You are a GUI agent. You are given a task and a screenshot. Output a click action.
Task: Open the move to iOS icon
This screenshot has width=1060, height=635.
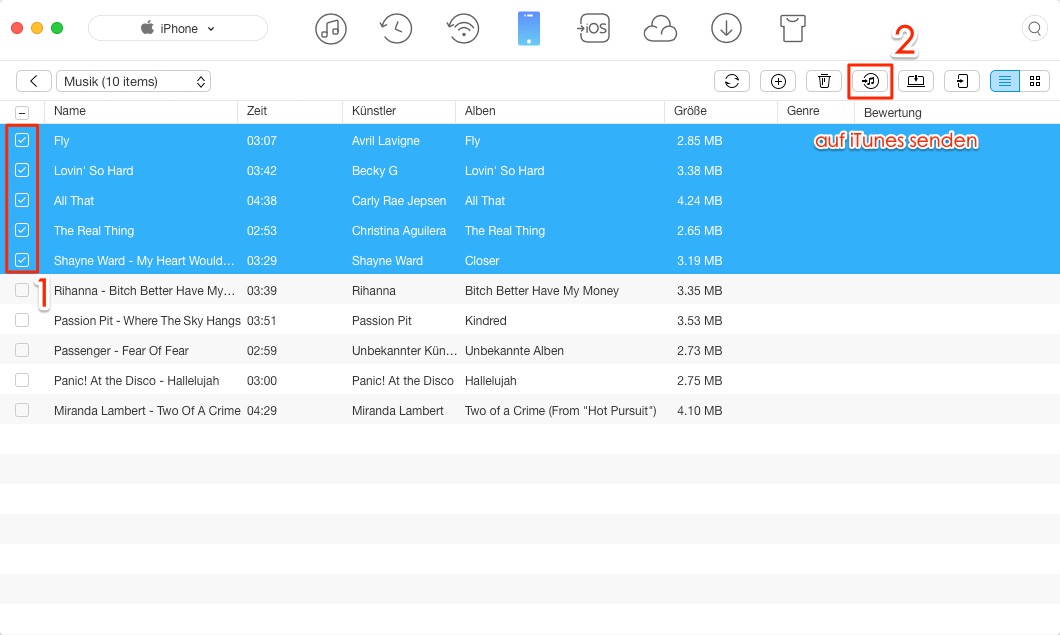593,29
